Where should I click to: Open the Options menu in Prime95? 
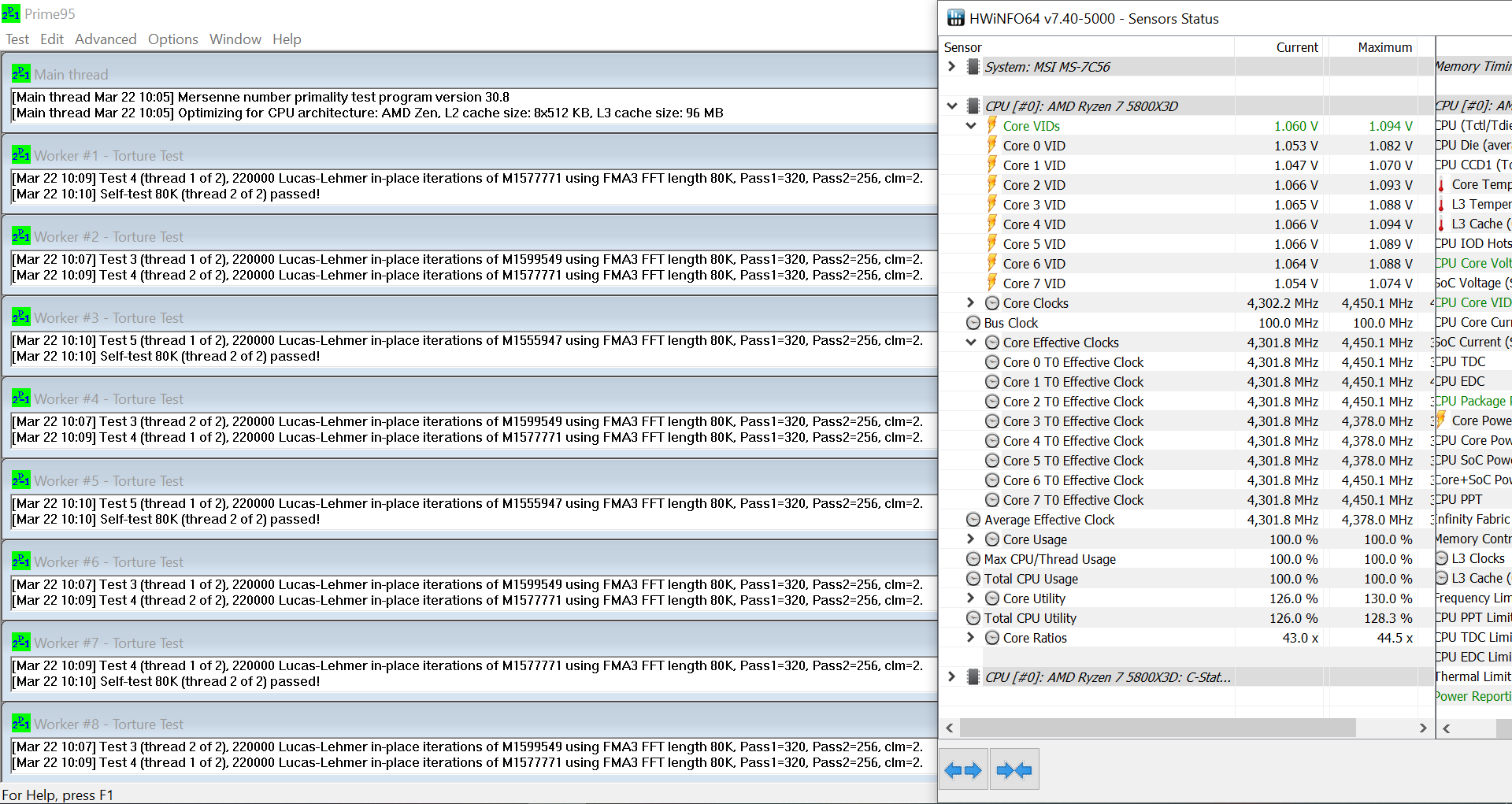point(173,39)
